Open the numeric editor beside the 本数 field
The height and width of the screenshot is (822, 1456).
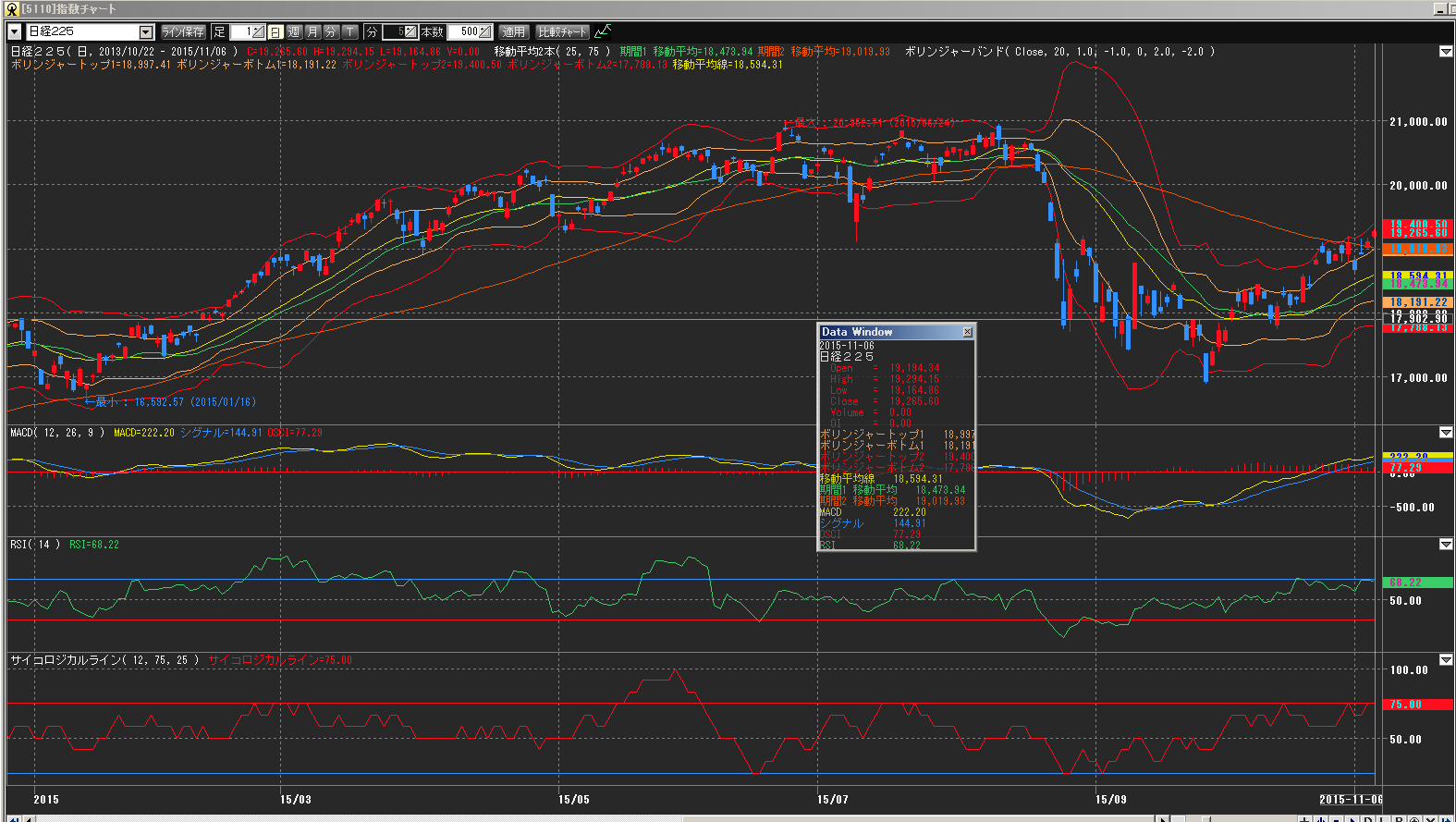click(x=485, y=31)
